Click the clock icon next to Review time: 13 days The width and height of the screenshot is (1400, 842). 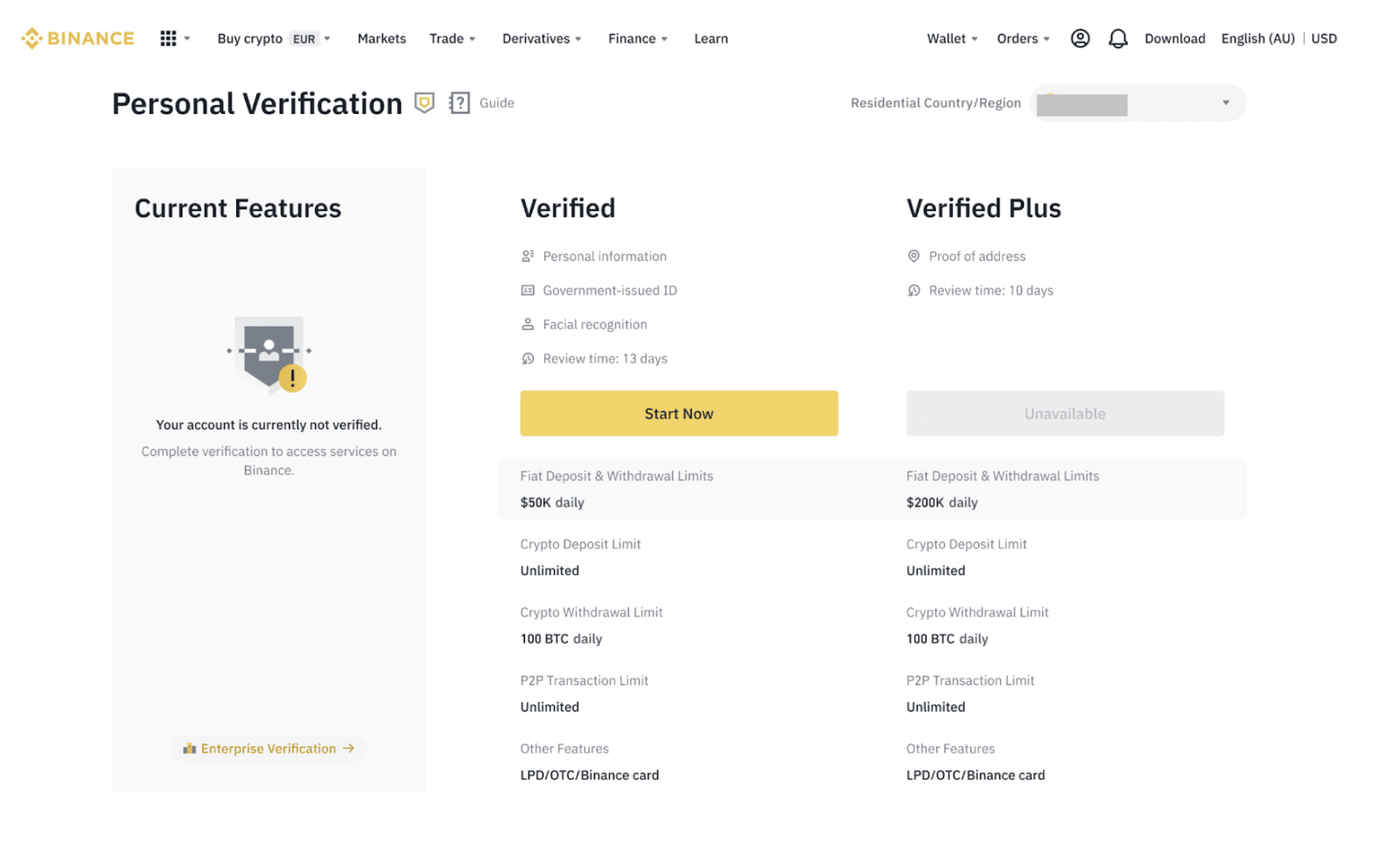coord(527,358)
